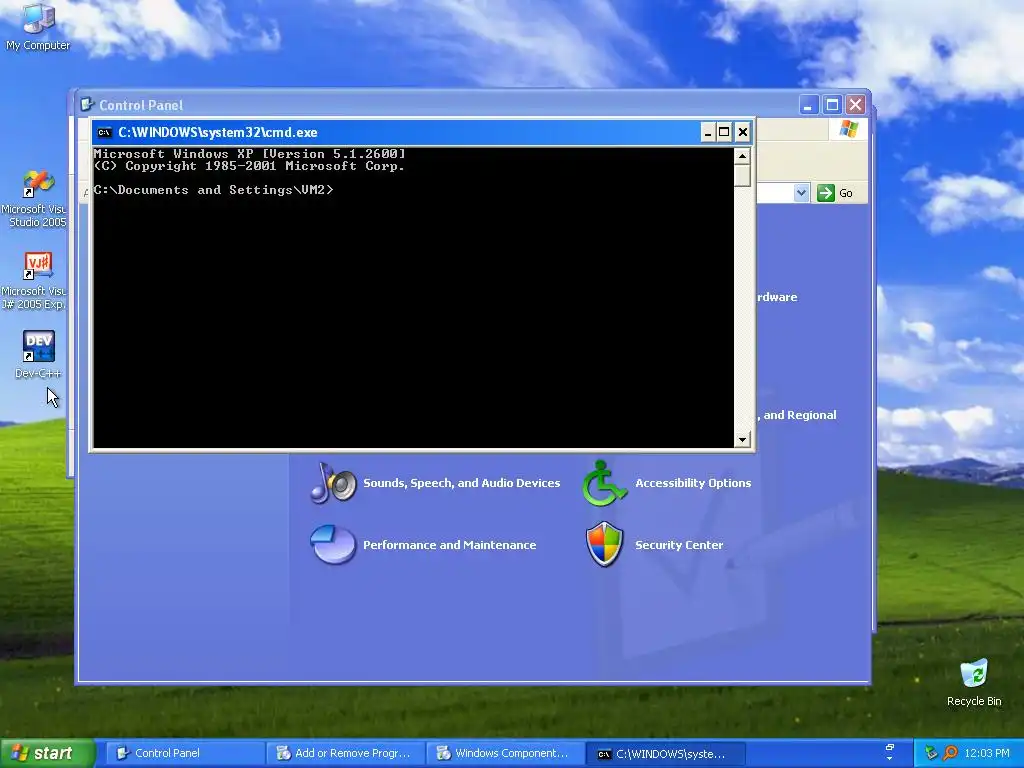
Task: Click the Go button in Control Panel address bar
Action: coord(835,193)
